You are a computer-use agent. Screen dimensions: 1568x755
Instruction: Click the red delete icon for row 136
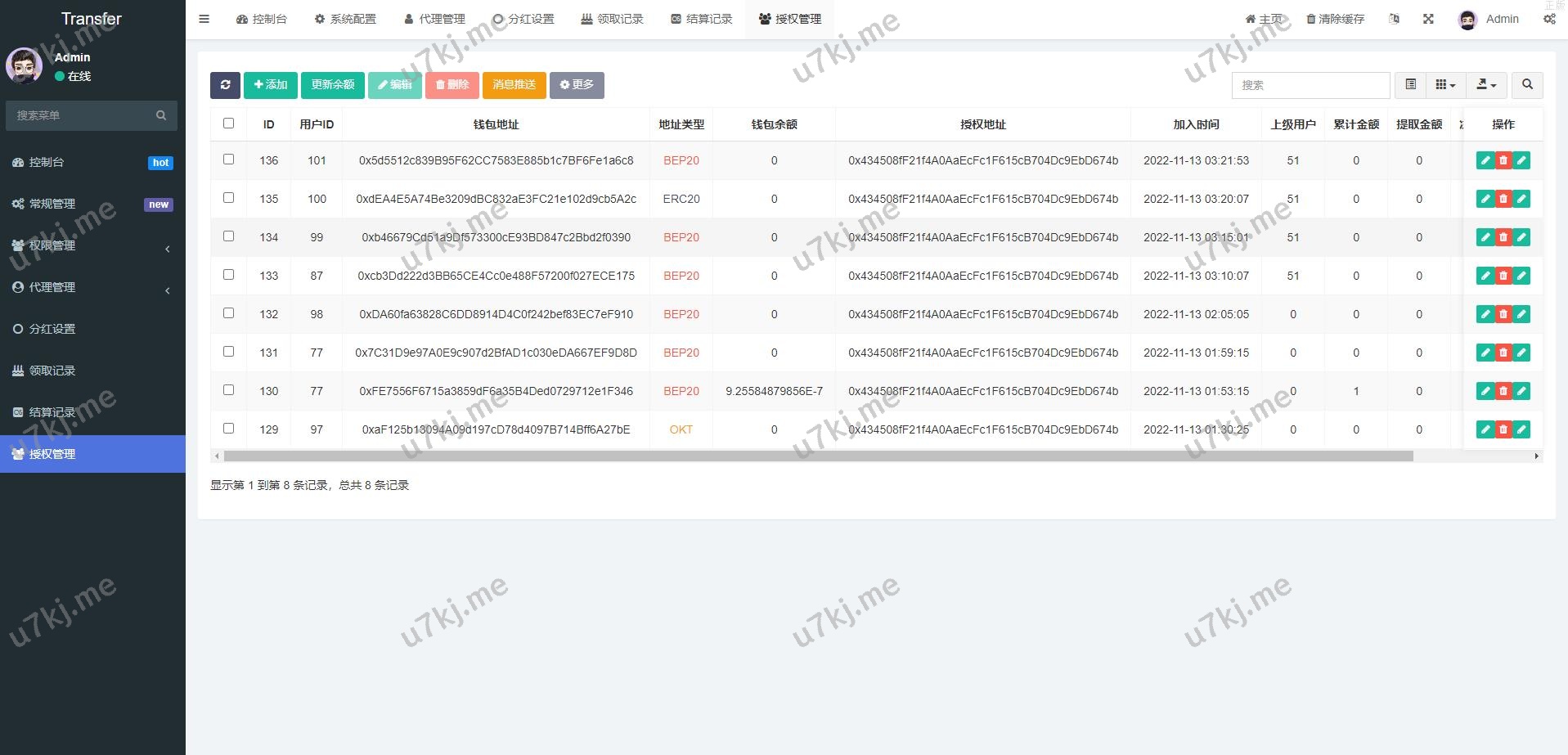tap(1503, 161)
